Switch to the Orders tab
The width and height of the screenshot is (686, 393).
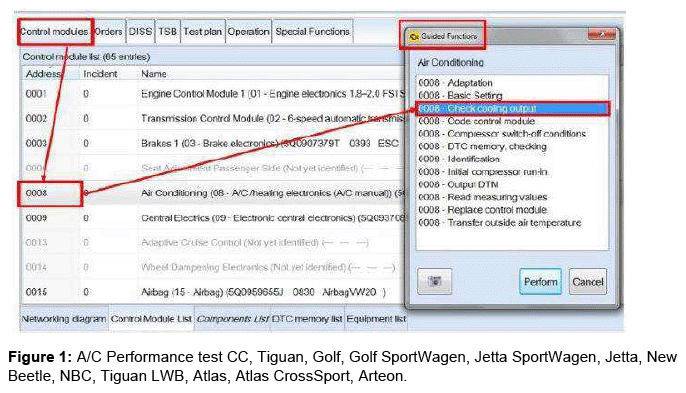point(108,32)
